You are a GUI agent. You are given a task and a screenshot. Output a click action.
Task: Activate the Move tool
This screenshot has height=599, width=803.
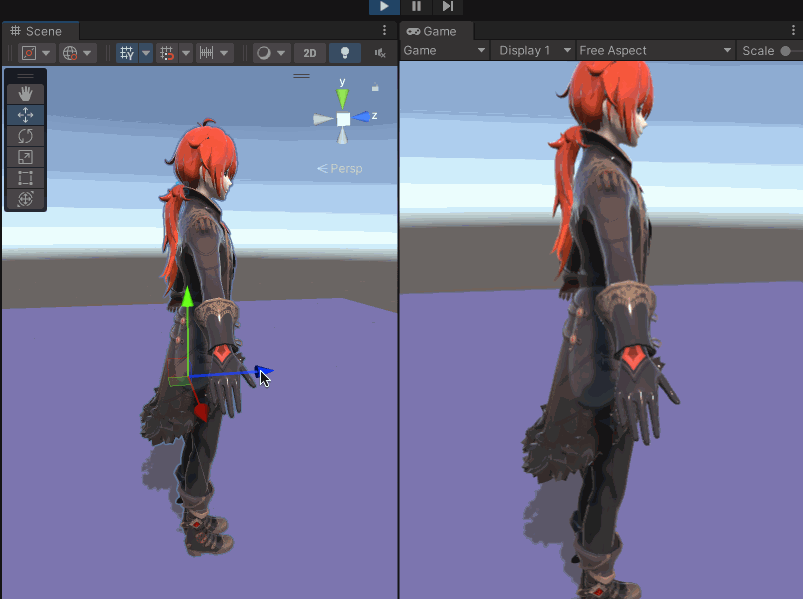click(x=26, y=115)
